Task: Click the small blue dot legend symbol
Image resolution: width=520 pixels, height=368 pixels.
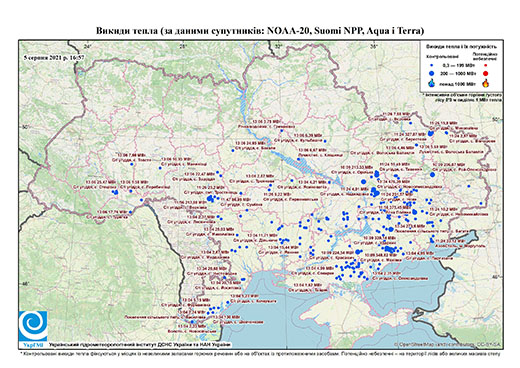Action: (432, 65)
